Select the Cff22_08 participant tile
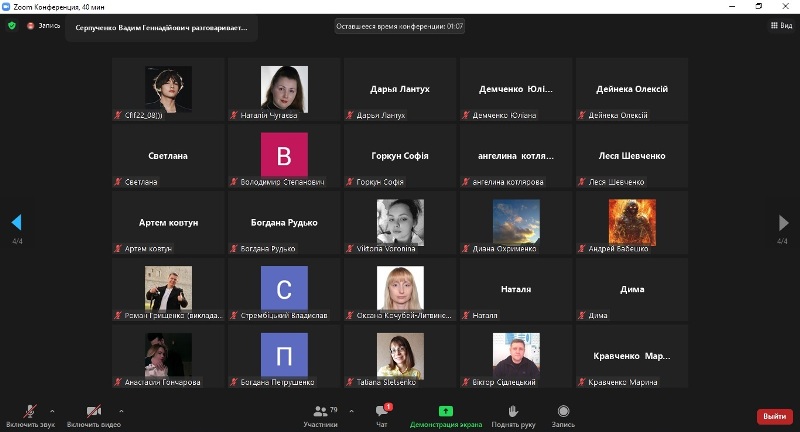This screenshot has height=432, width=800. point(168,89)
